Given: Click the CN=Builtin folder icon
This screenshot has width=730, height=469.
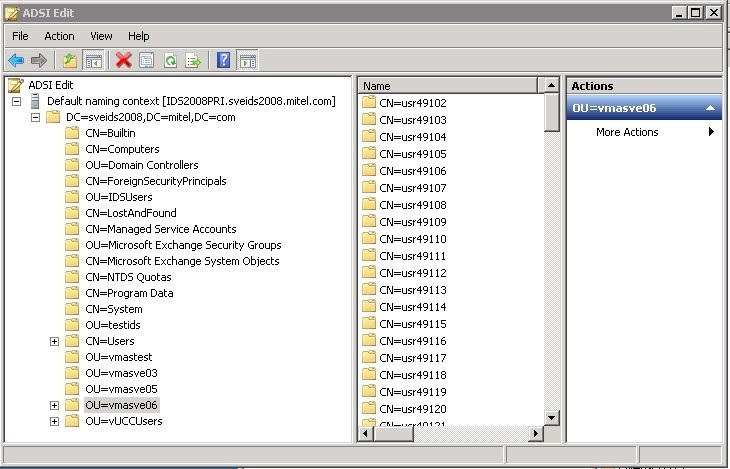Looking at the screenshot, I should click(72, 133).
